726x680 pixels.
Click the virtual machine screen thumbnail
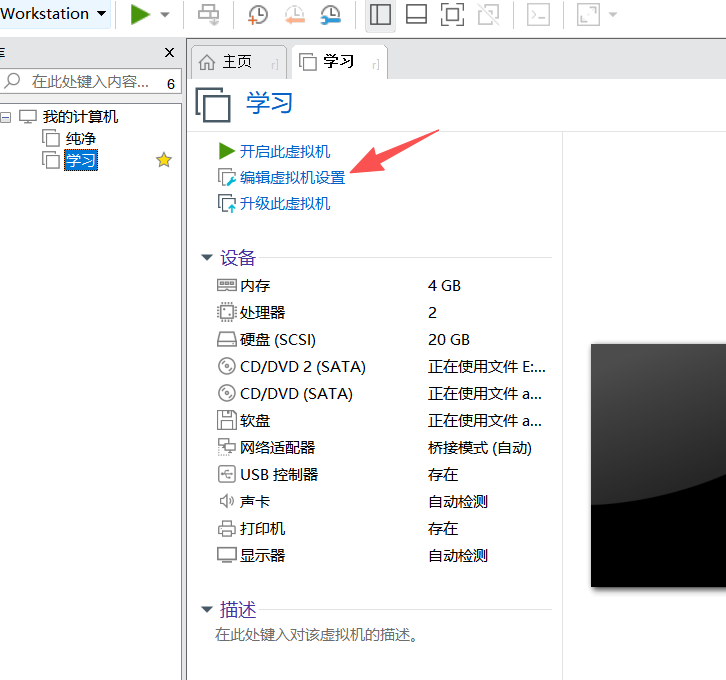658,465
